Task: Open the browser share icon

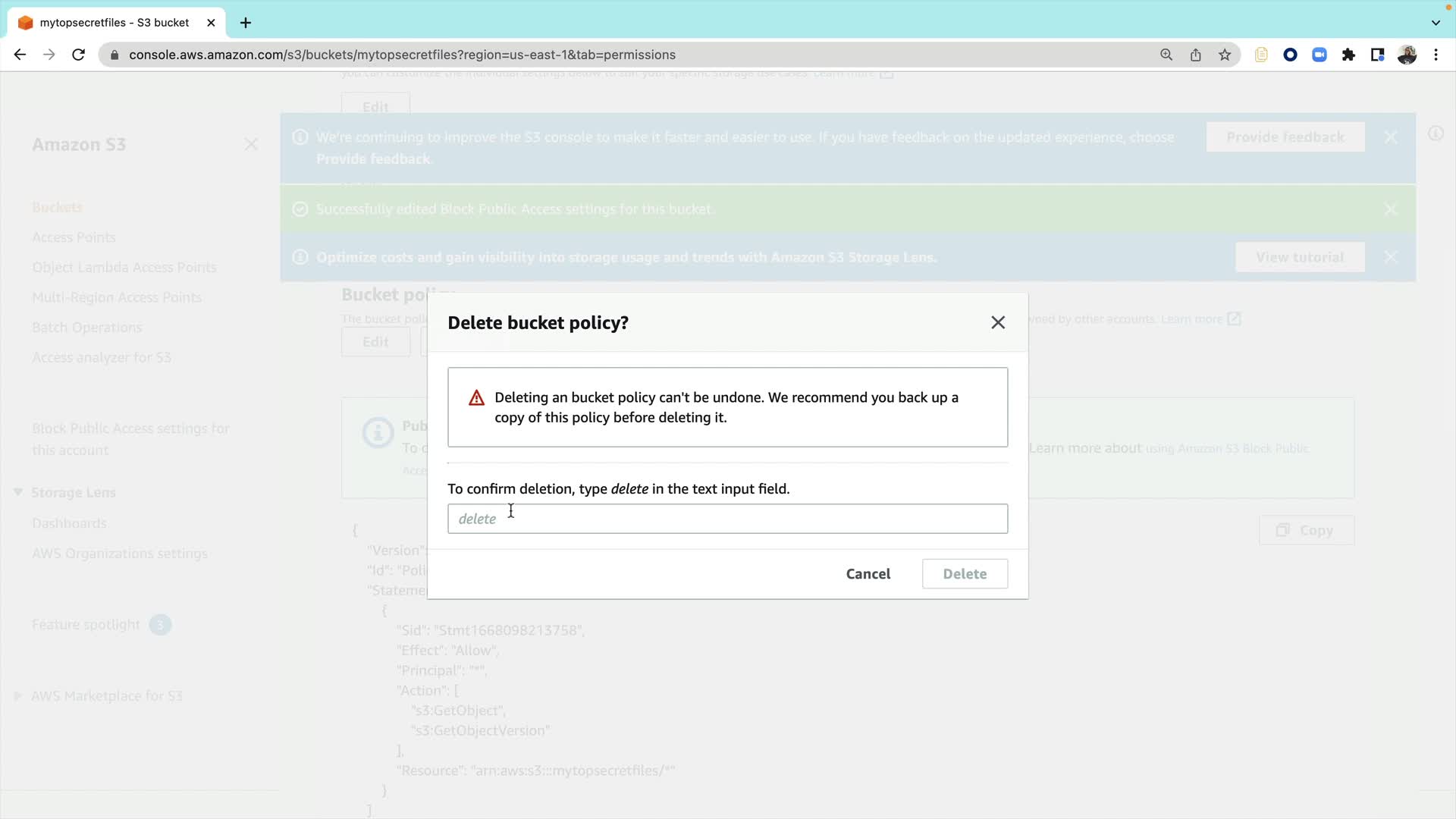Action: [x=1196, y=55]
